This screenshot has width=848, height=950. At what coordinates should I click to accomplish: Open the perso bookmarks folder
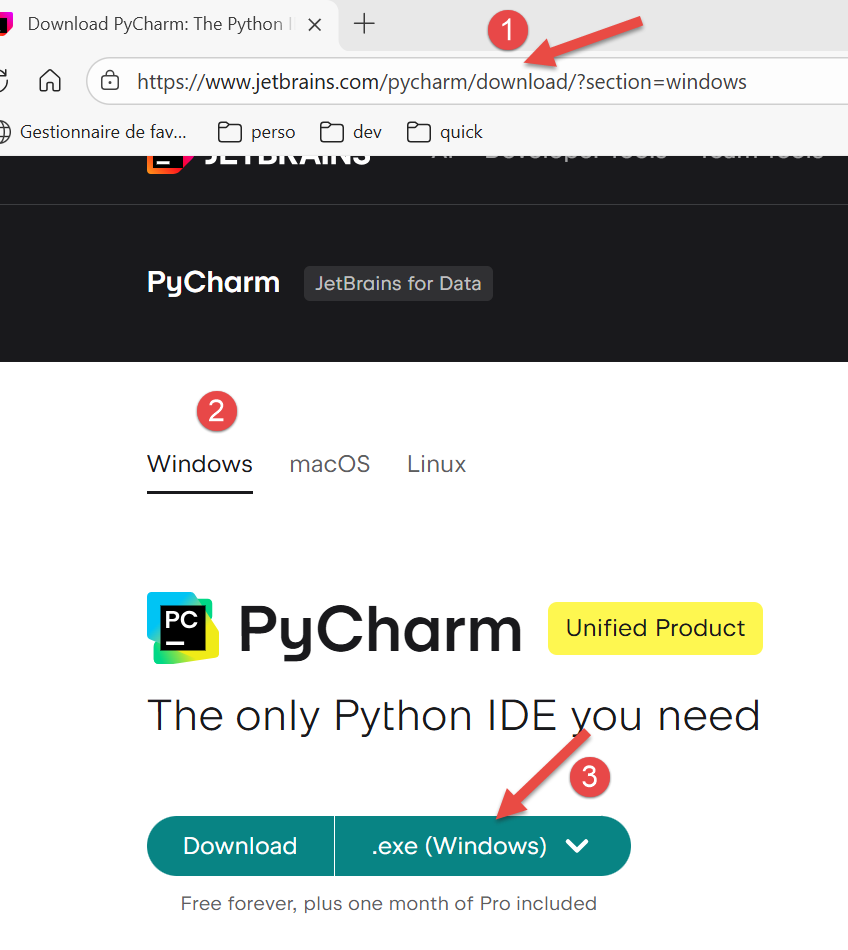(x=257, y=132)
